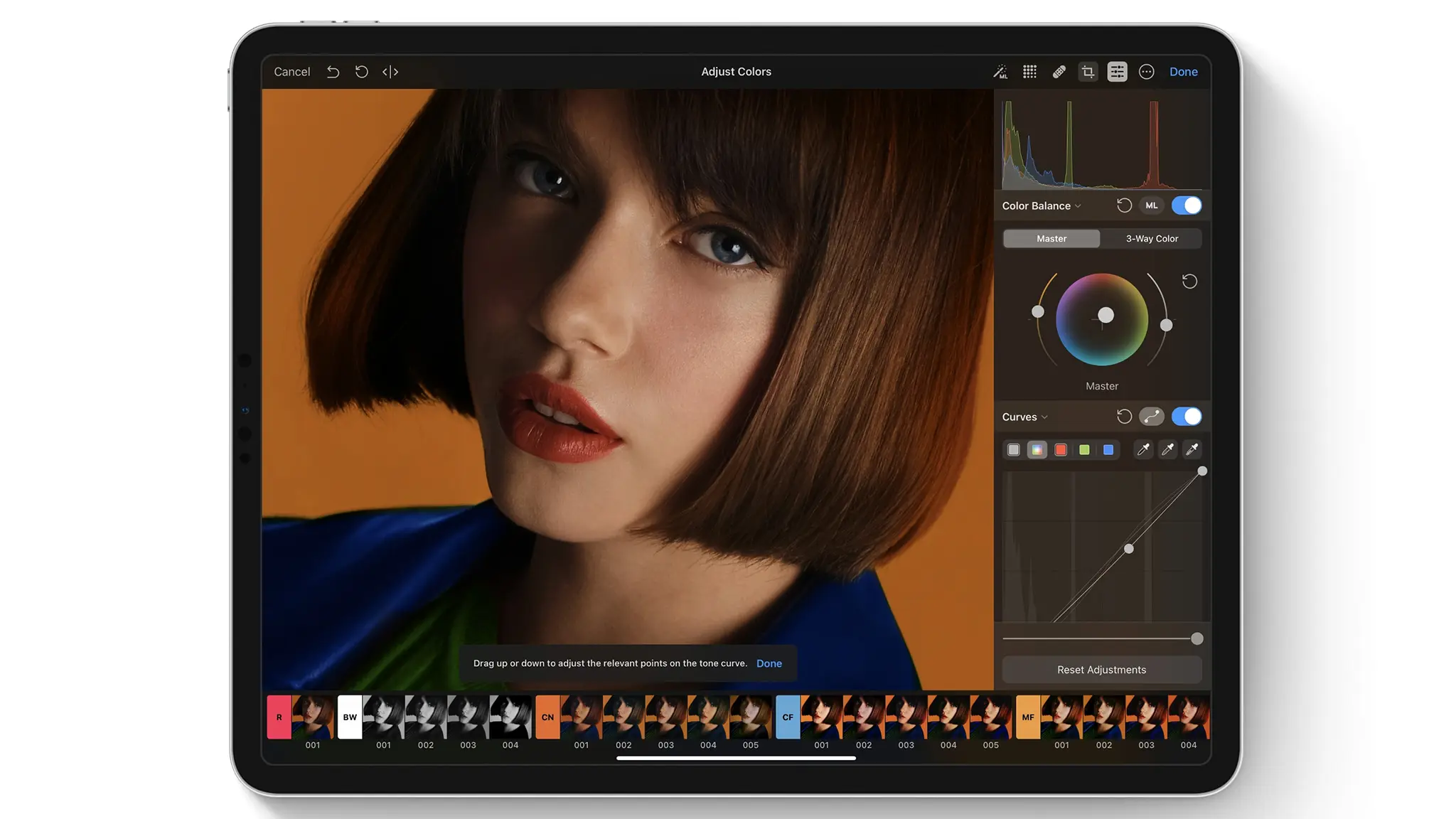Click the color wheel center handle
Viewport: 1456px width, 819px height.
coord(1106,315)
